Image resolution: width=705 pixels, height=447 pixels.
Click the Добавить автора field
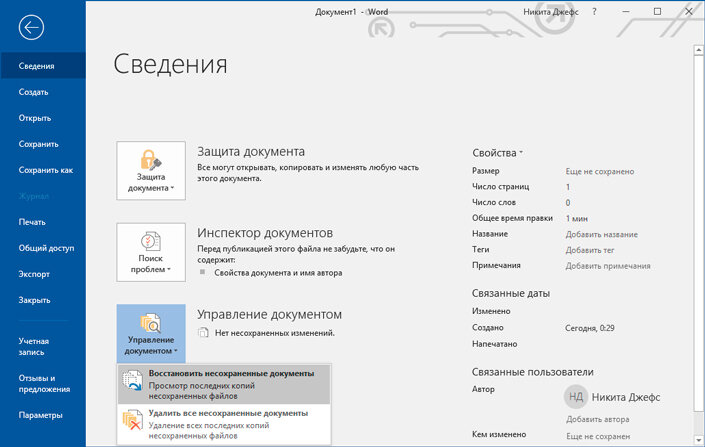pyautogui.click(x=598, y=419)
